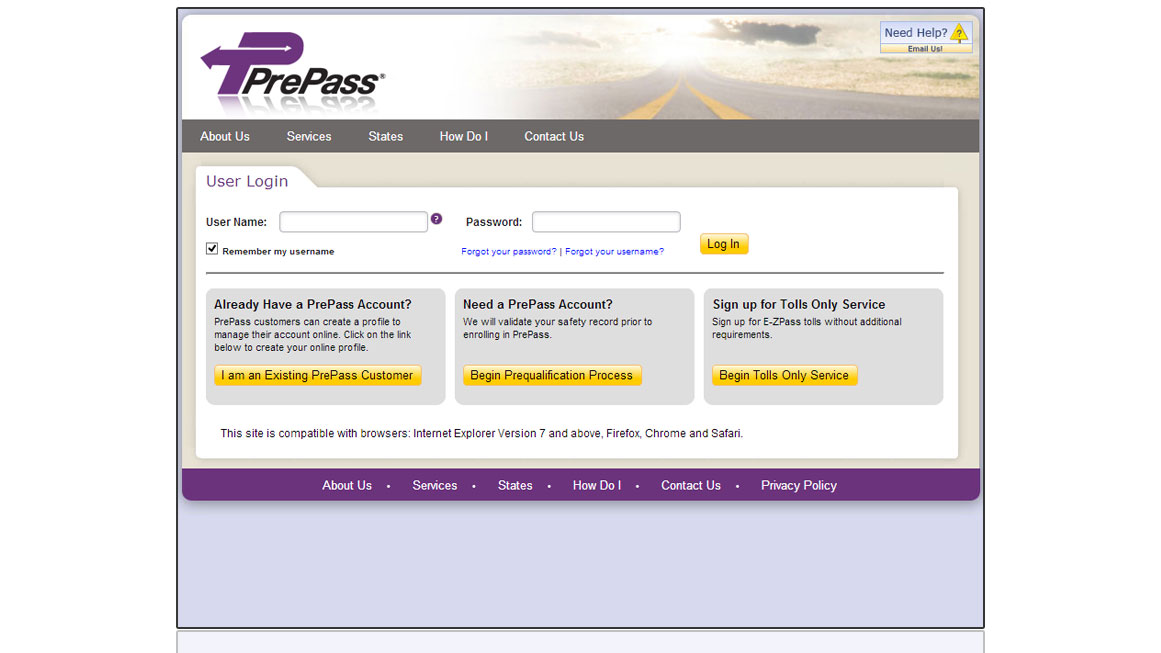The width and height of the screenshot is (1161, 653).
Task: Click I am an Existing PrePass Customer
Action: tap(317, 376)
